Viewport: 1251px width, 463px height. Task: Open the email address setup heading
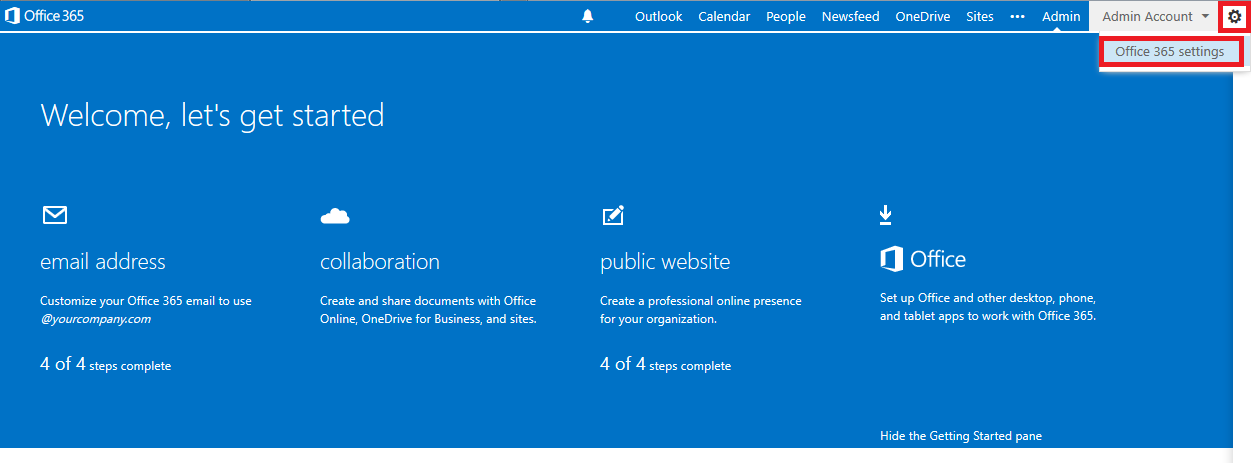pos(103,262)
